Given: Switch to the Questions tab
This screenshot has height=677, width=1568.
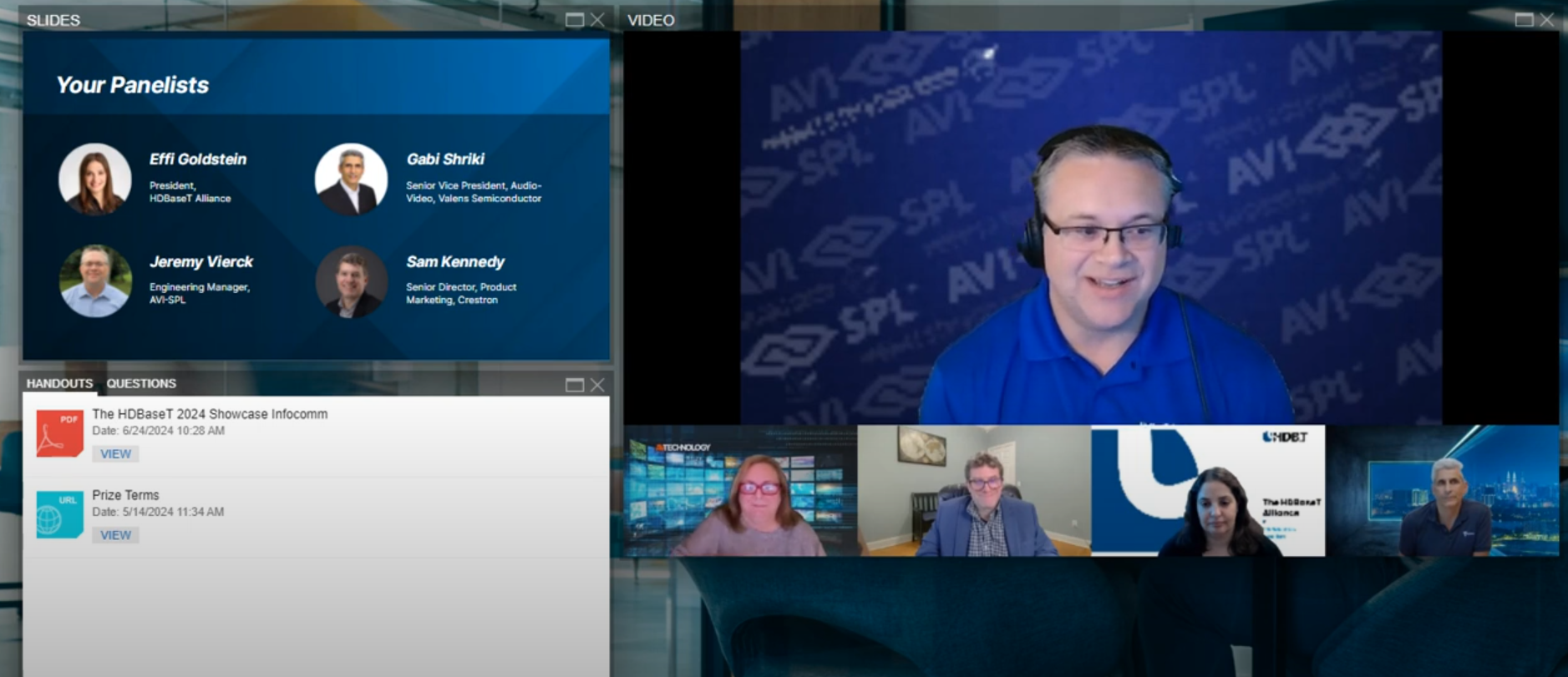Looking at the screenshot, I should [x=141, y=384].
